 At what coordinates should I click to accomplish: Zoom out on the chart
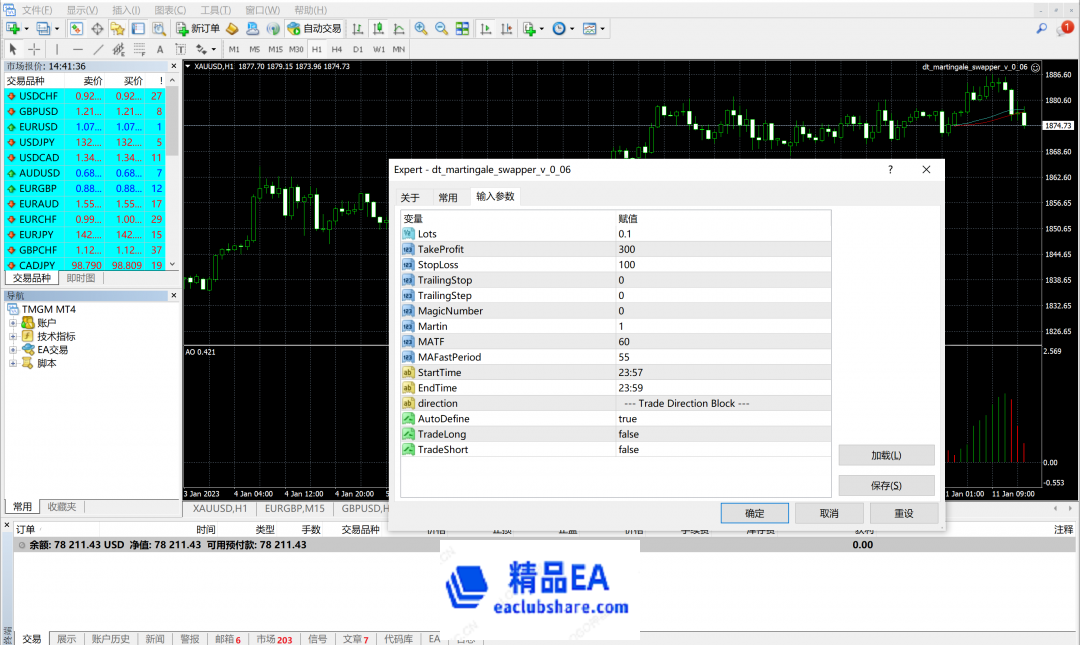441,28
